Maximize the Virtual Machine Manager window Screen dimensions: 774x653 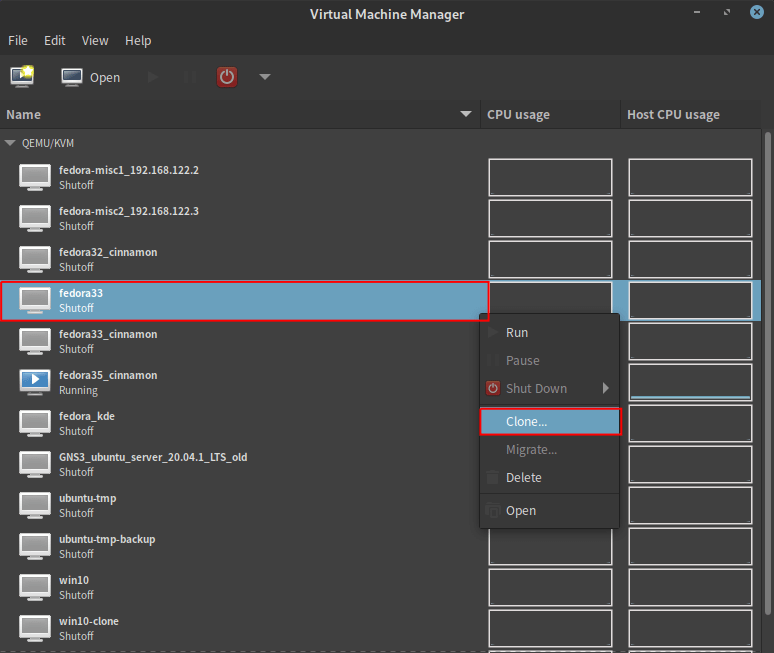[727, 12]
